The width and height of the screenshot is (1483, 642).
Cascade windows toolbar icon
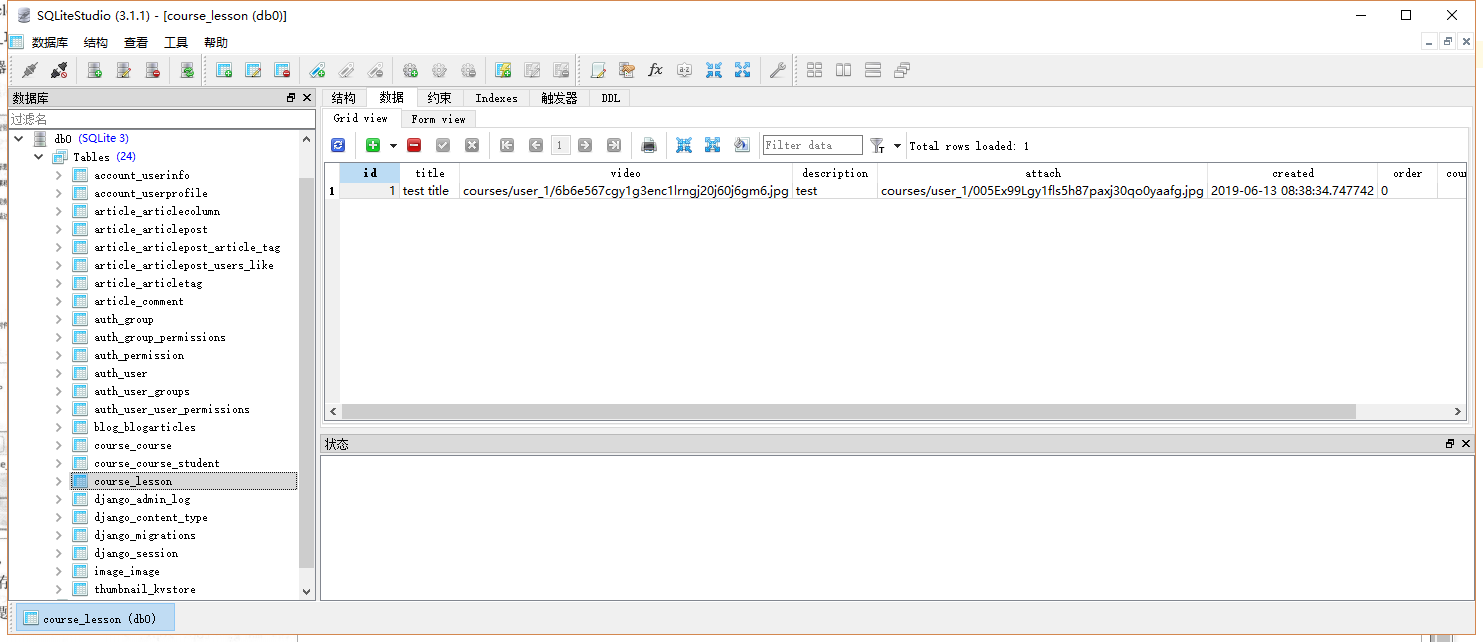pos(902,70)
